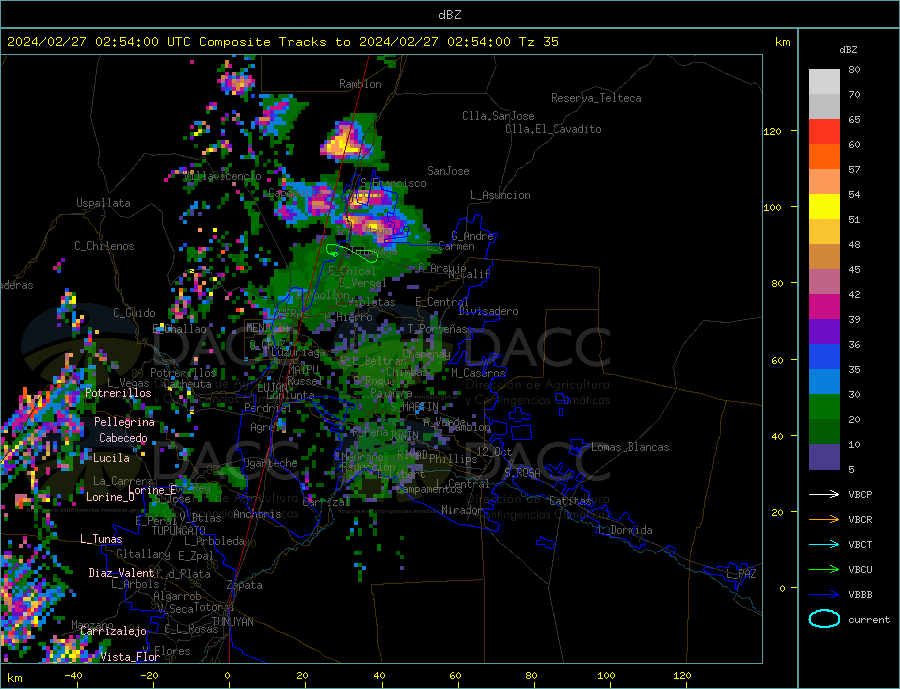Click the Mirador map label

pos(462,510)
